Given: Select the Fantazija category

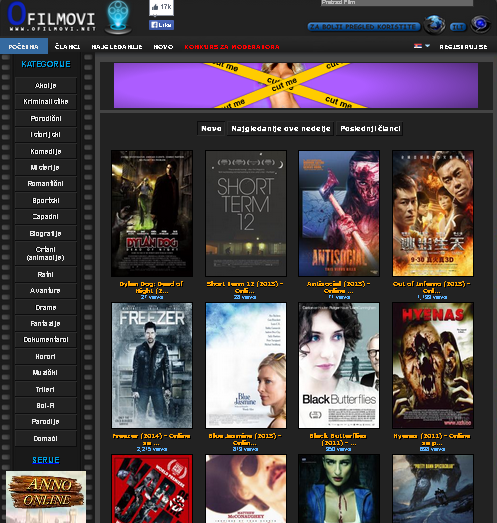Looking at the screenshot, I should coord(46,324).
